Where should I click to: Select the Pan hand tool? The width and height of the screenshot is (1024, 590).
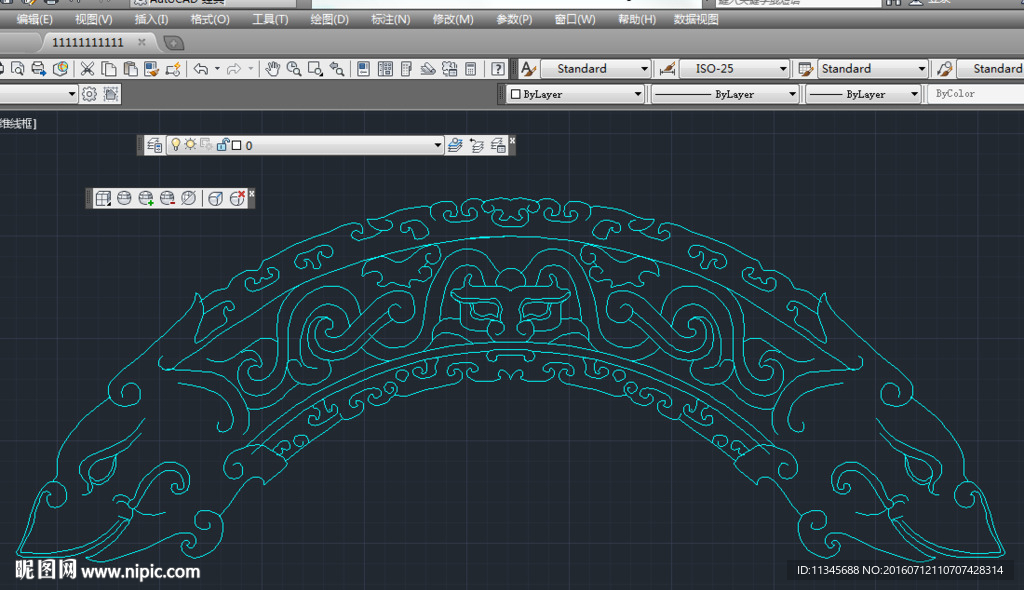click(x=272, y=69)
